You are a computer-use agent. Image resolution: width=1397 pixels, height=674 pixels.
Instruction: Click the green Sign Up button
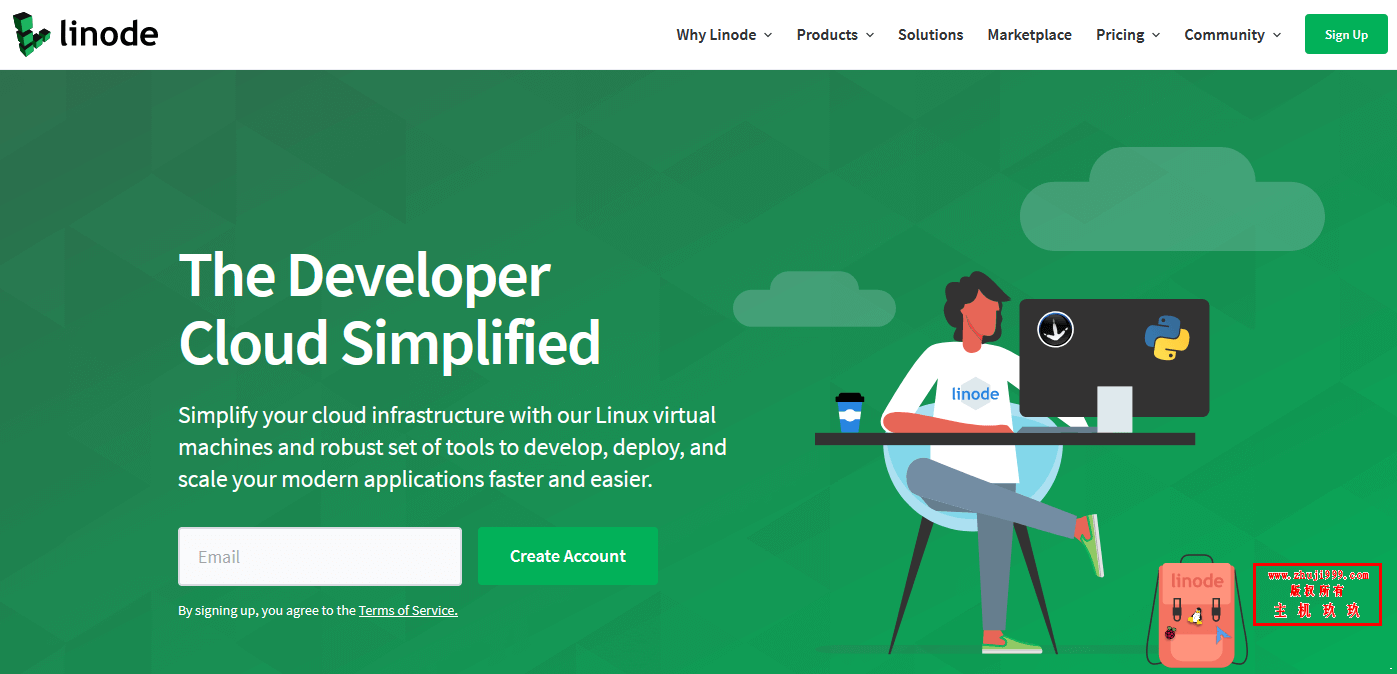coord(1346,35)
